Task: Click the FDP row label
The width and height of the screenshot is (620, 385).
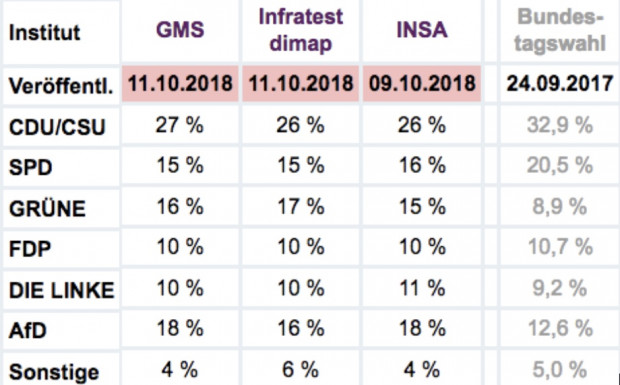Action: pyautogui.click(x=30, y=249)
